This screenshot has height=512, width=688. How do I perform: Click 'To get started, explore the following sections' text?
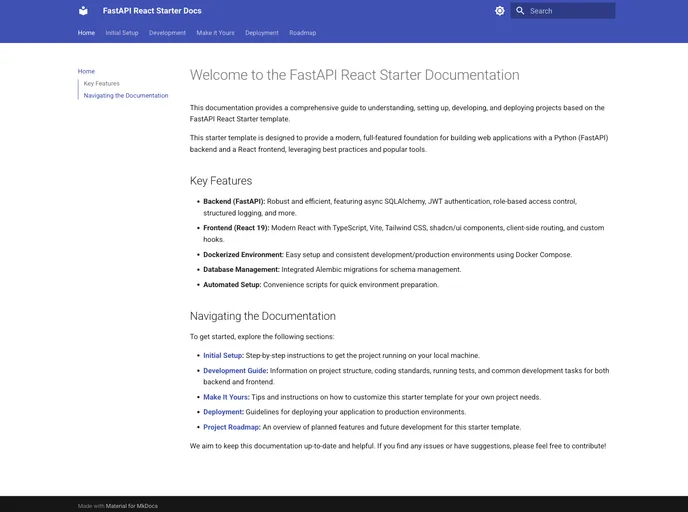coord(262,337)
